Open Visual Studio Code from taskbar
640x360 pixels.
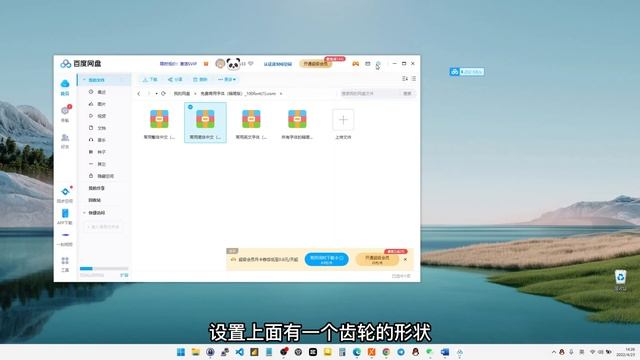click(240, 352)
